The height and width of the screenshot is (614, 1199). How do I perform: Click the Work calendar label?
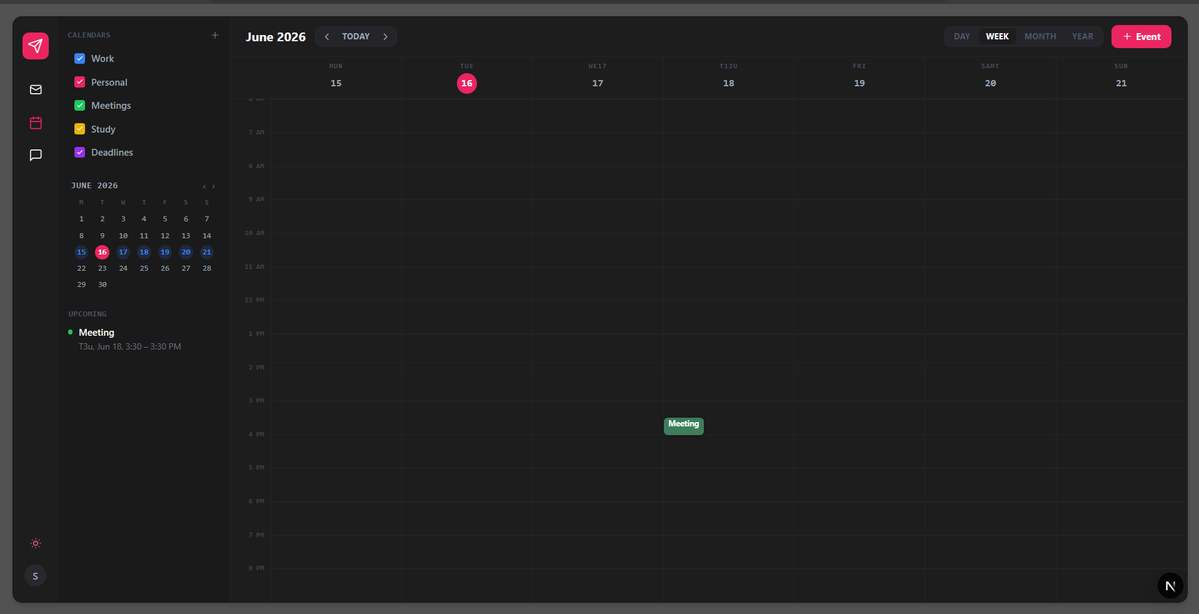[102, 58]
